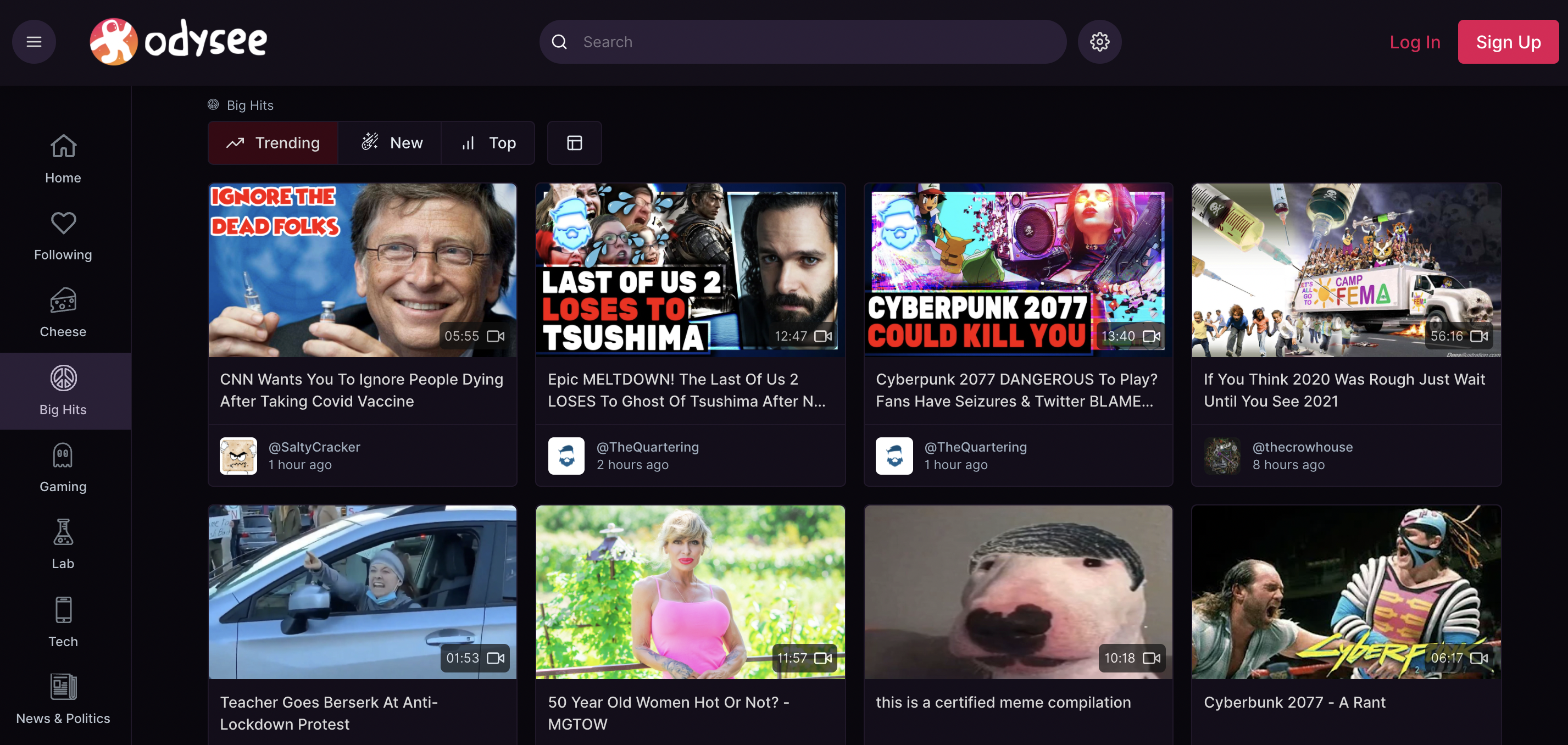Click the 11:57 duration badge

[x=804, y=658]
